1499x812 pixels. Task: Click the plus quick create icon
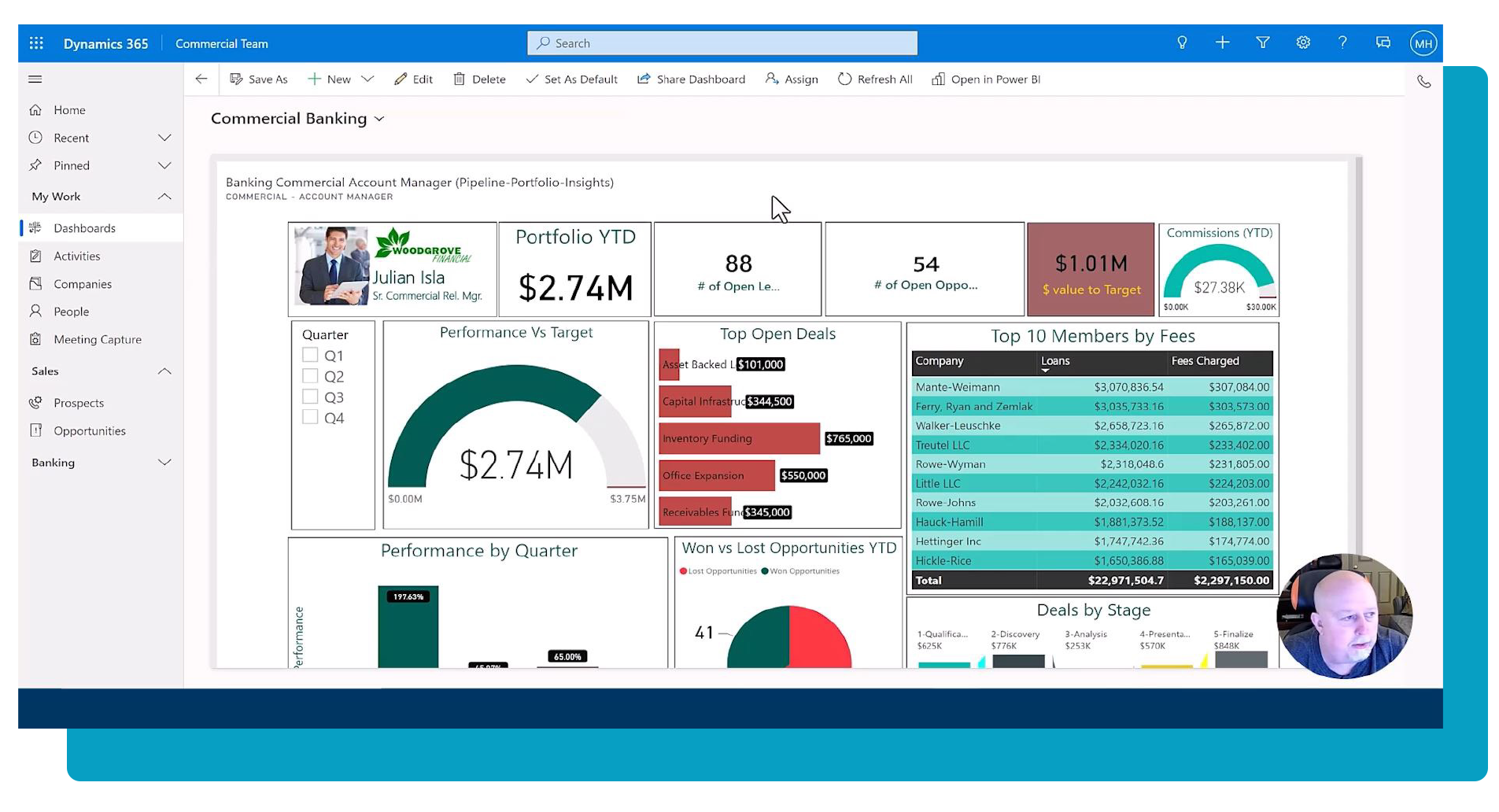coord(1222,42)
